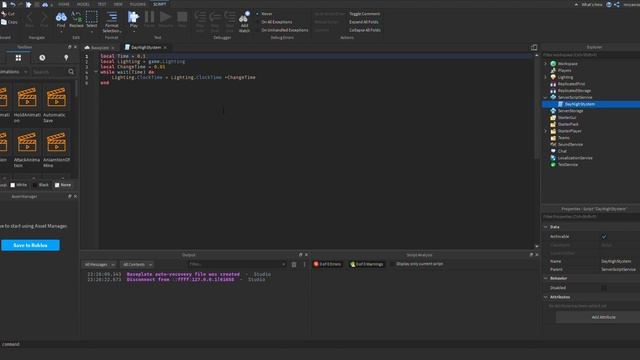Click the Output filter input field
The width and height of the screenshot is (640, 360).
237,264
